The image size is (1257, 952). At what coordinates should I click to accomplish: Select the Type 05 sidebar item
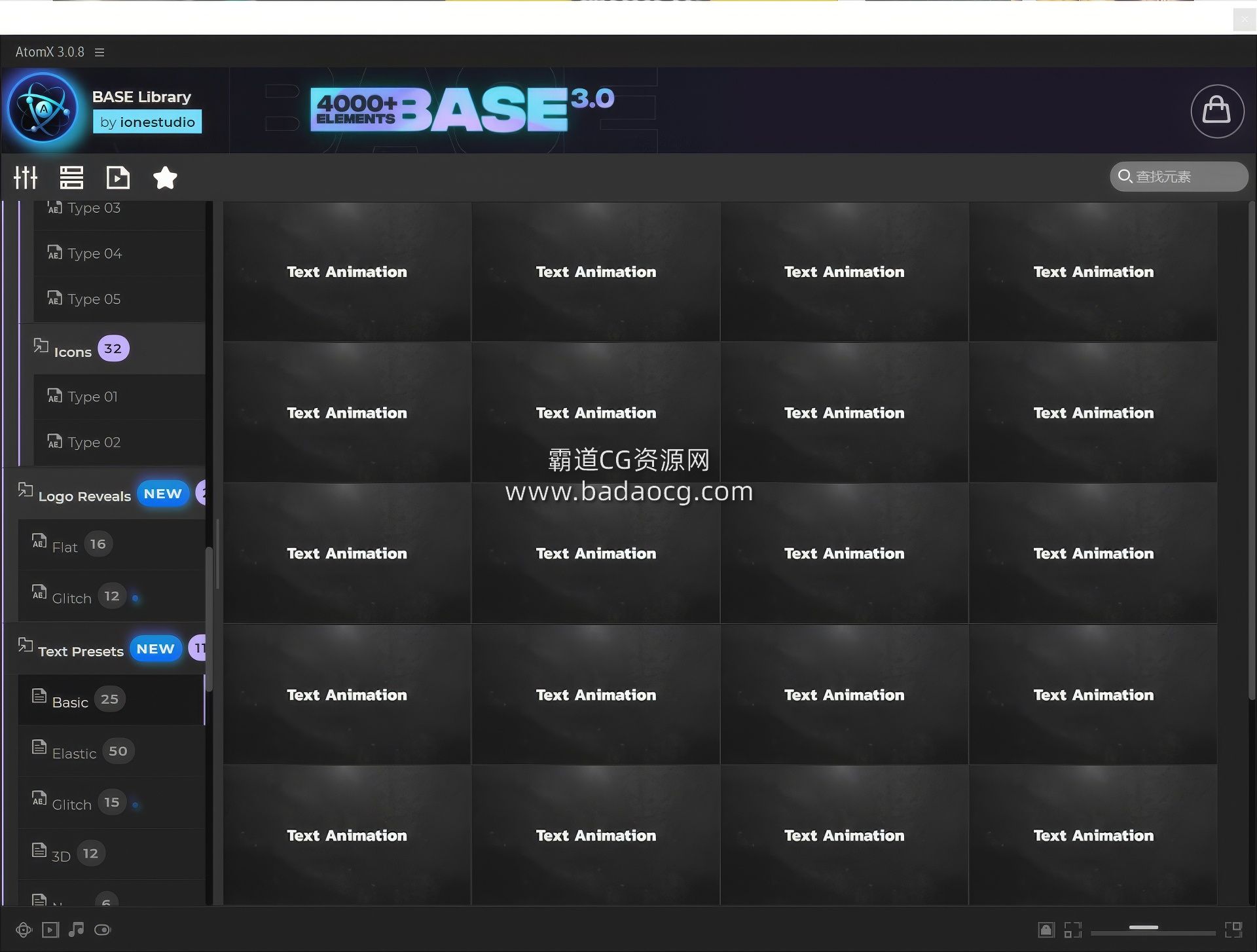coord(119,299)
